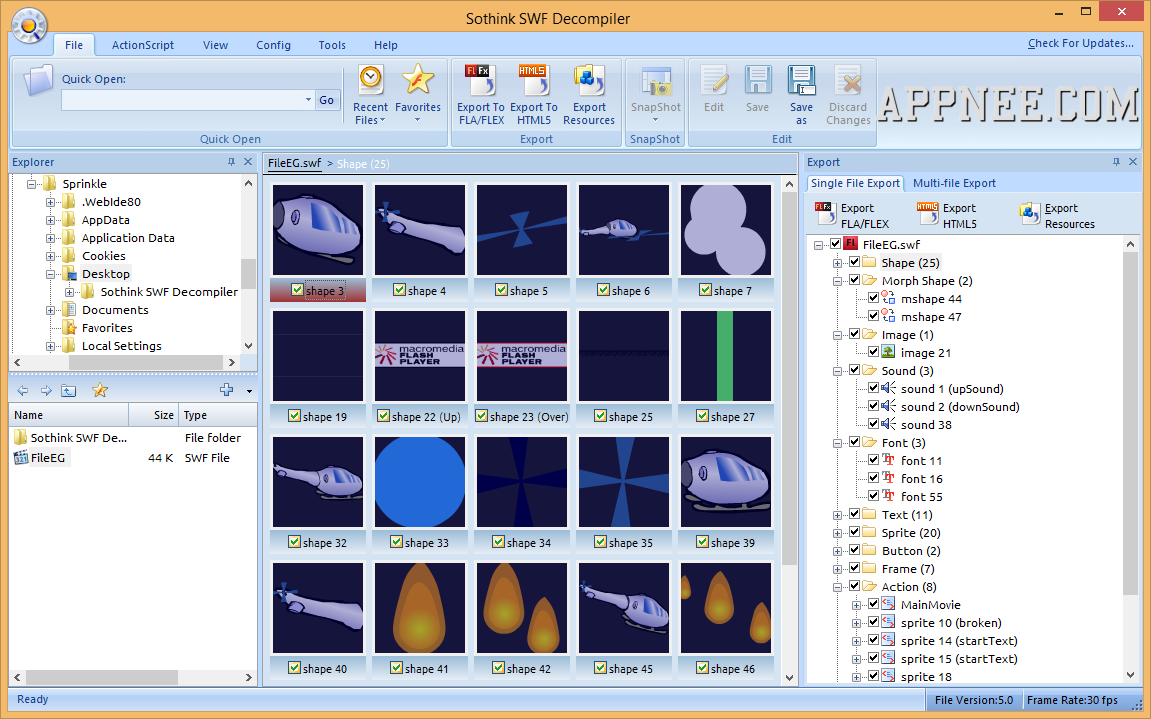The width and height of the screenshot is (1151, 719).
Task: Click the Quick Open folder icon
Action: point(38,81)
